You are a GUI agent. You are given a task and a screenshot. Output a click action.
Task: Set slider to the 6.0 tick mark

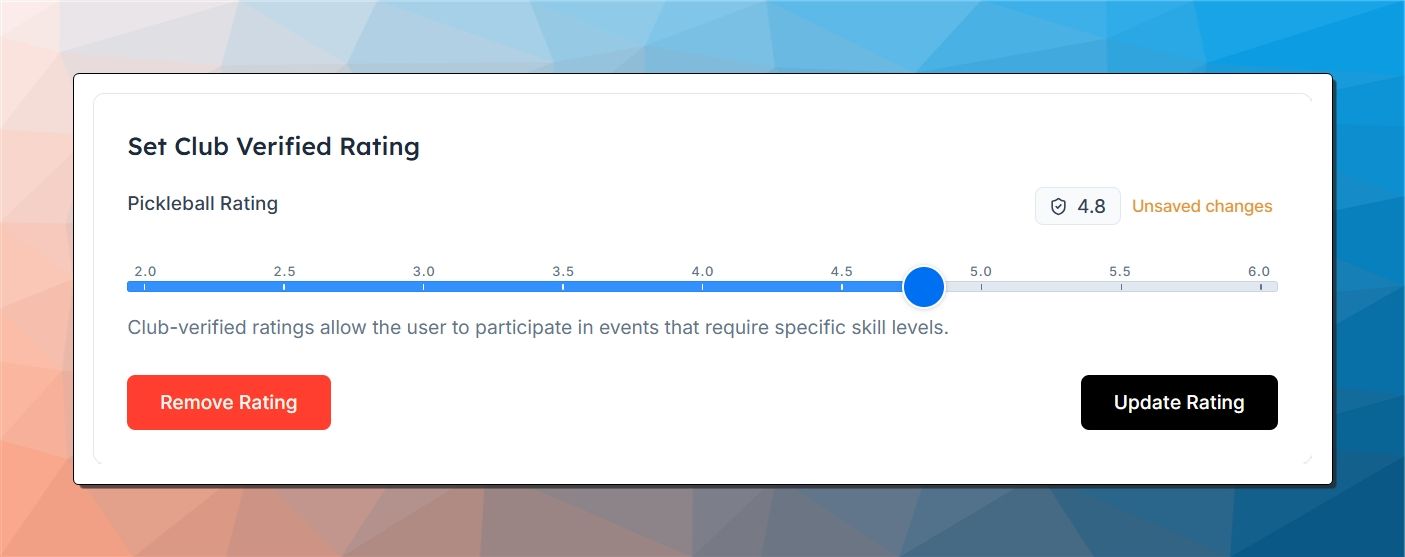click(x=1260, y=287)
